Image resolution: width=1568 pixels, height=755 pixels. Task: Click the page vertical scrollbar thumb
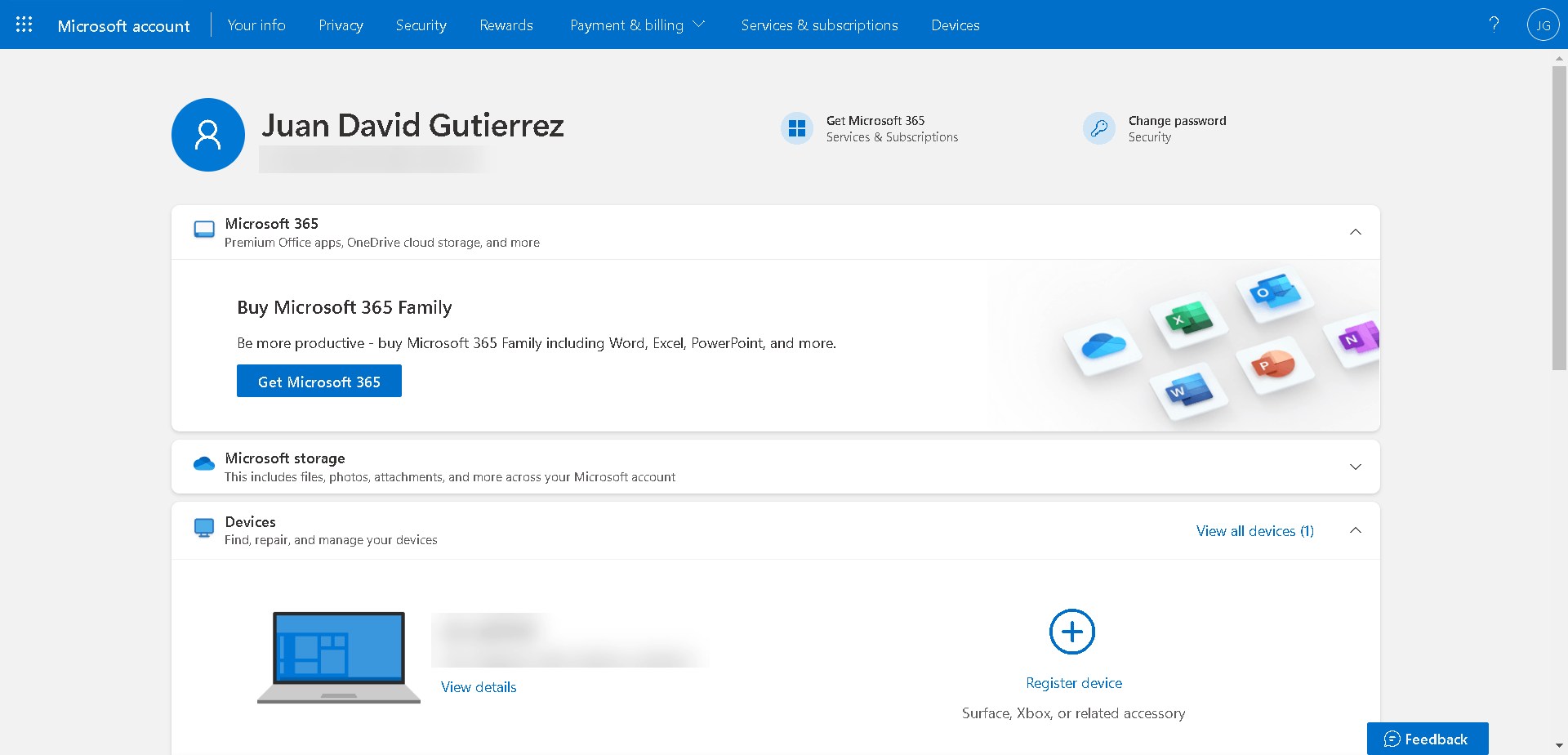coord(1559,218)
